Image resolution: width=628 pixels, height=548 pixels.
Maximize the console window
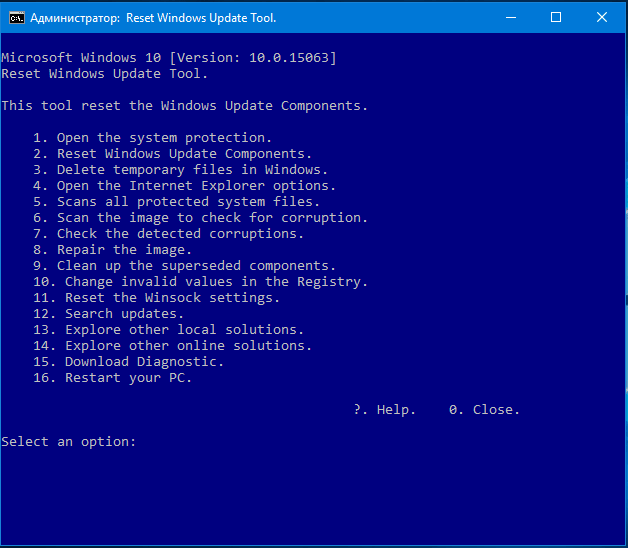pyautogui.click(x=556, y=18)
